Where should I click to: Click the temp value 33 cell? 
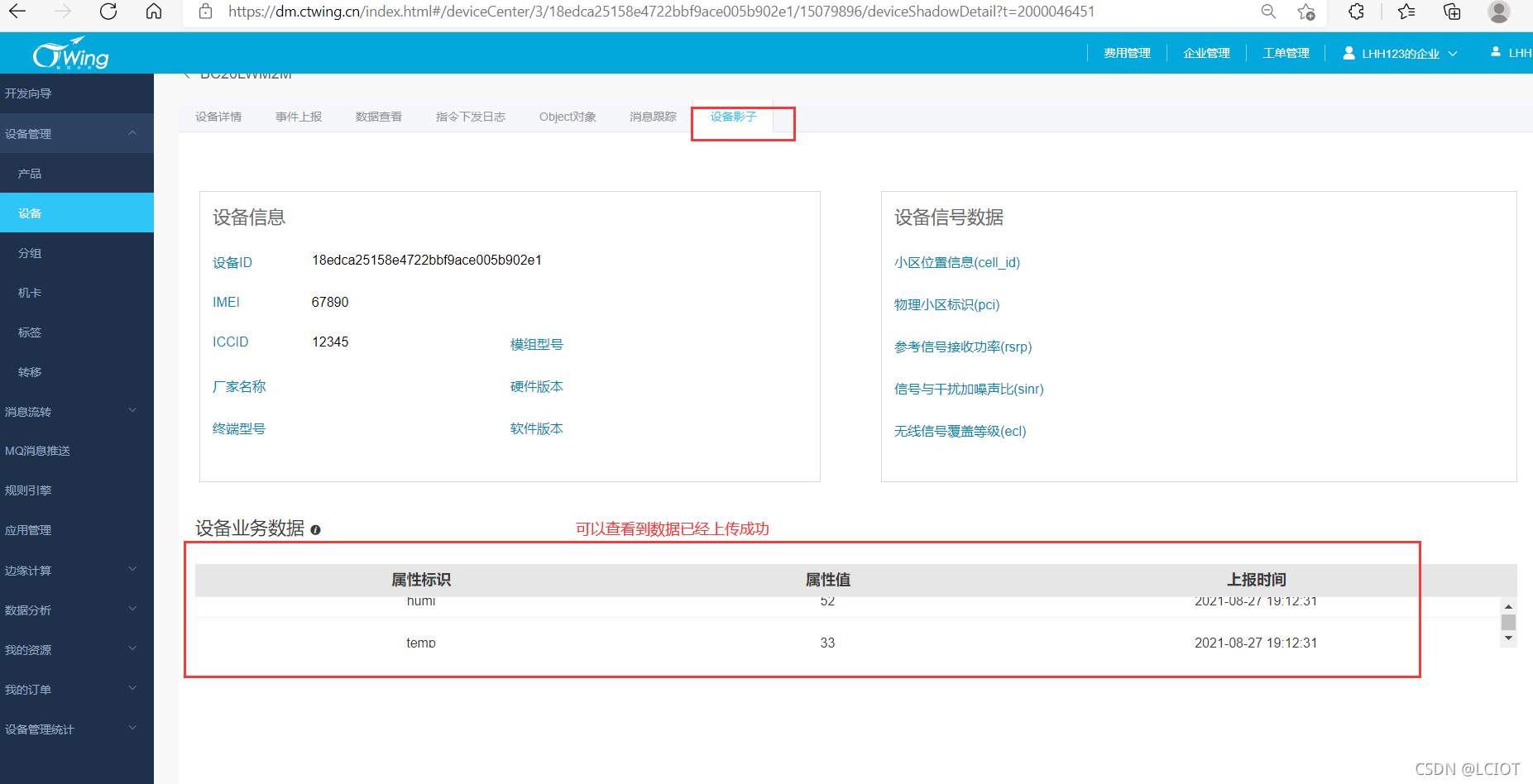coord(827,643)
